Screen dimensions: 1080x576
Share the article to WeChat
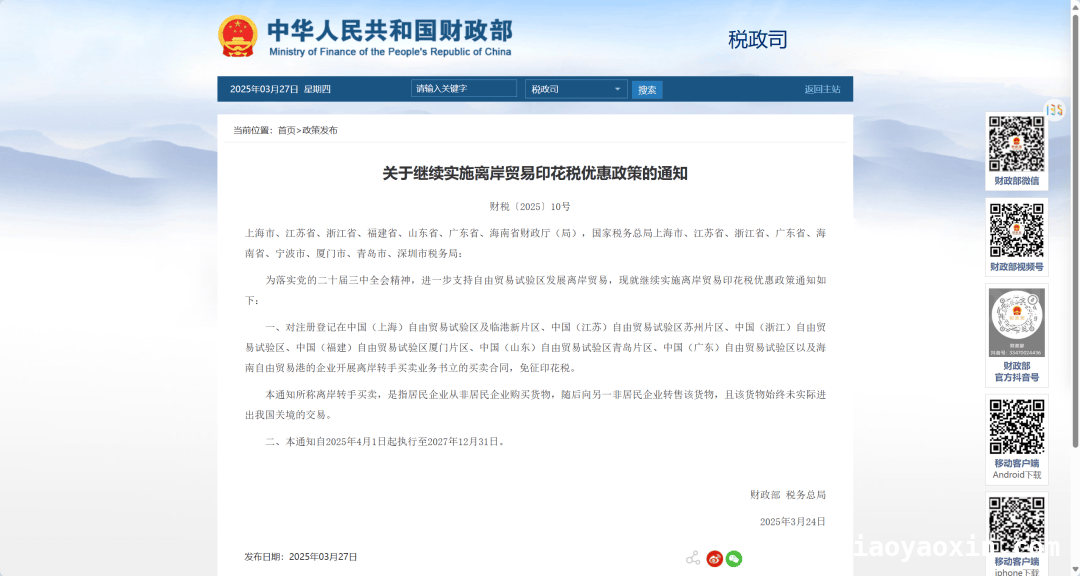tap(734, 559)
